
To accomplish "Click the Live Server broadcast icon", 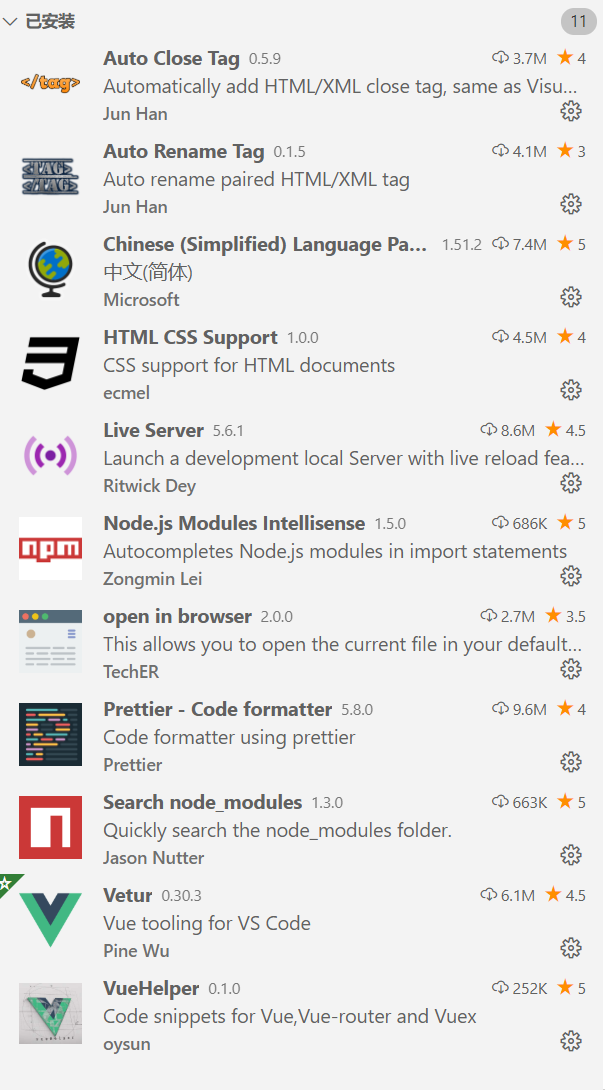I will click(x=50, y=456).
